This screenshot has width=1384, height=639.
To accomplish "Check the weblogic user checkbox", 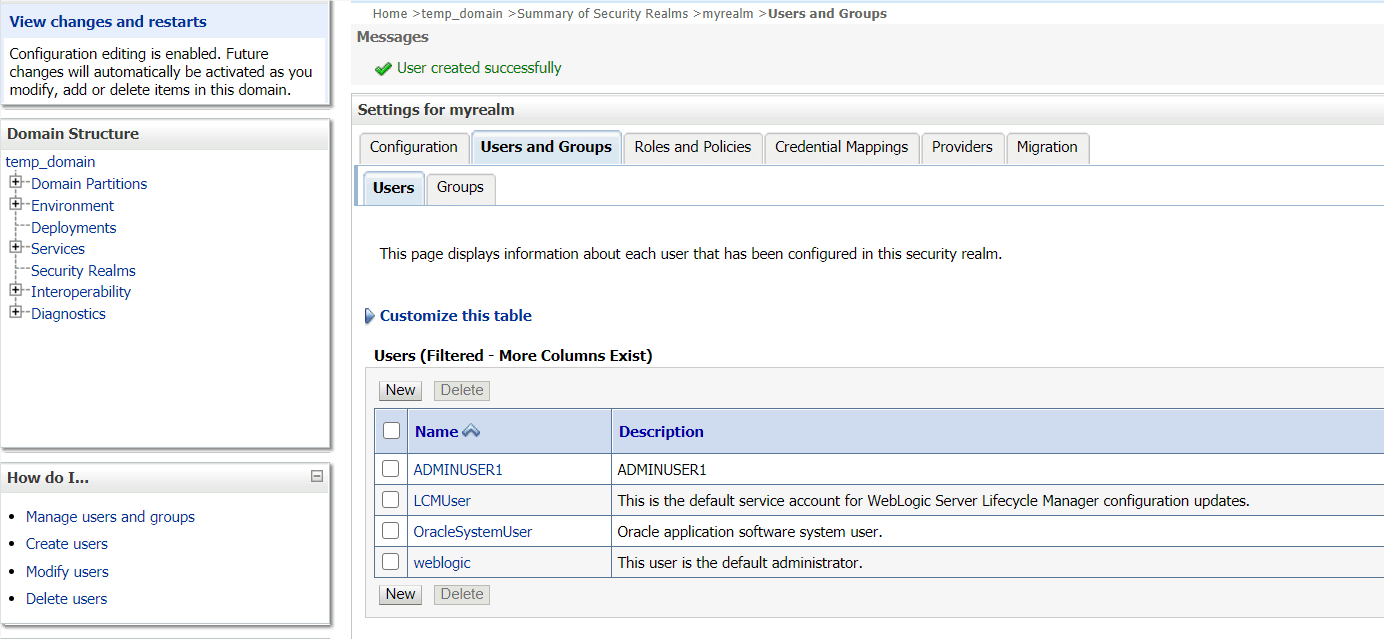I will (391, 562).
